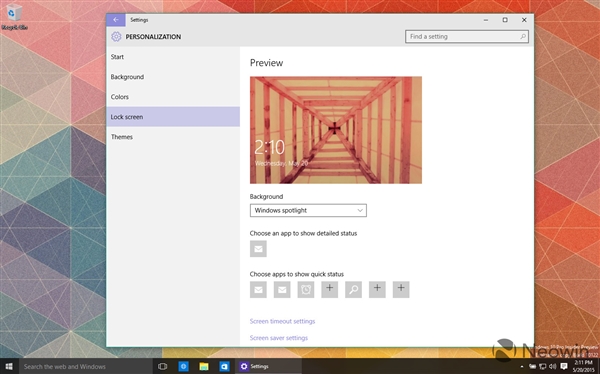The height and width of the screenshot is (374, 600).
Task: Click the Personalization gear icon
Action: click(x=116, y=37)
